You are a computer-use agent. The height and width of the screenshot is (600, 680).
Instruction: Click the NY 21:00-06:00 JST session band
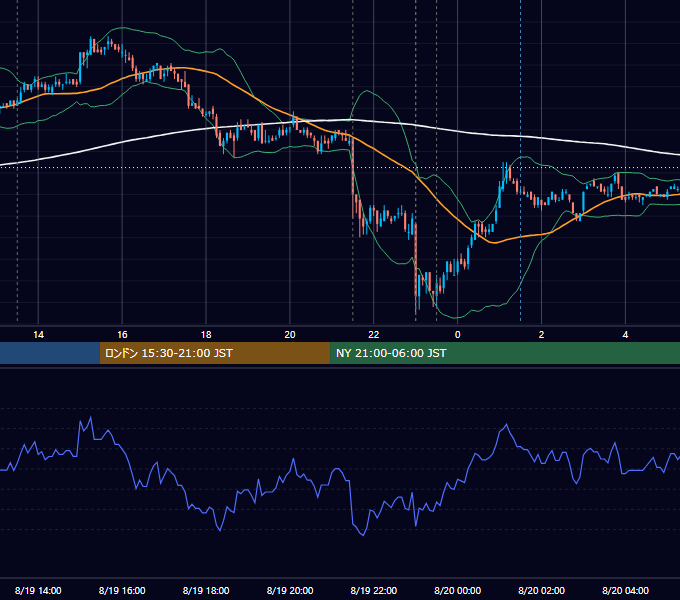tap(505, 353)
